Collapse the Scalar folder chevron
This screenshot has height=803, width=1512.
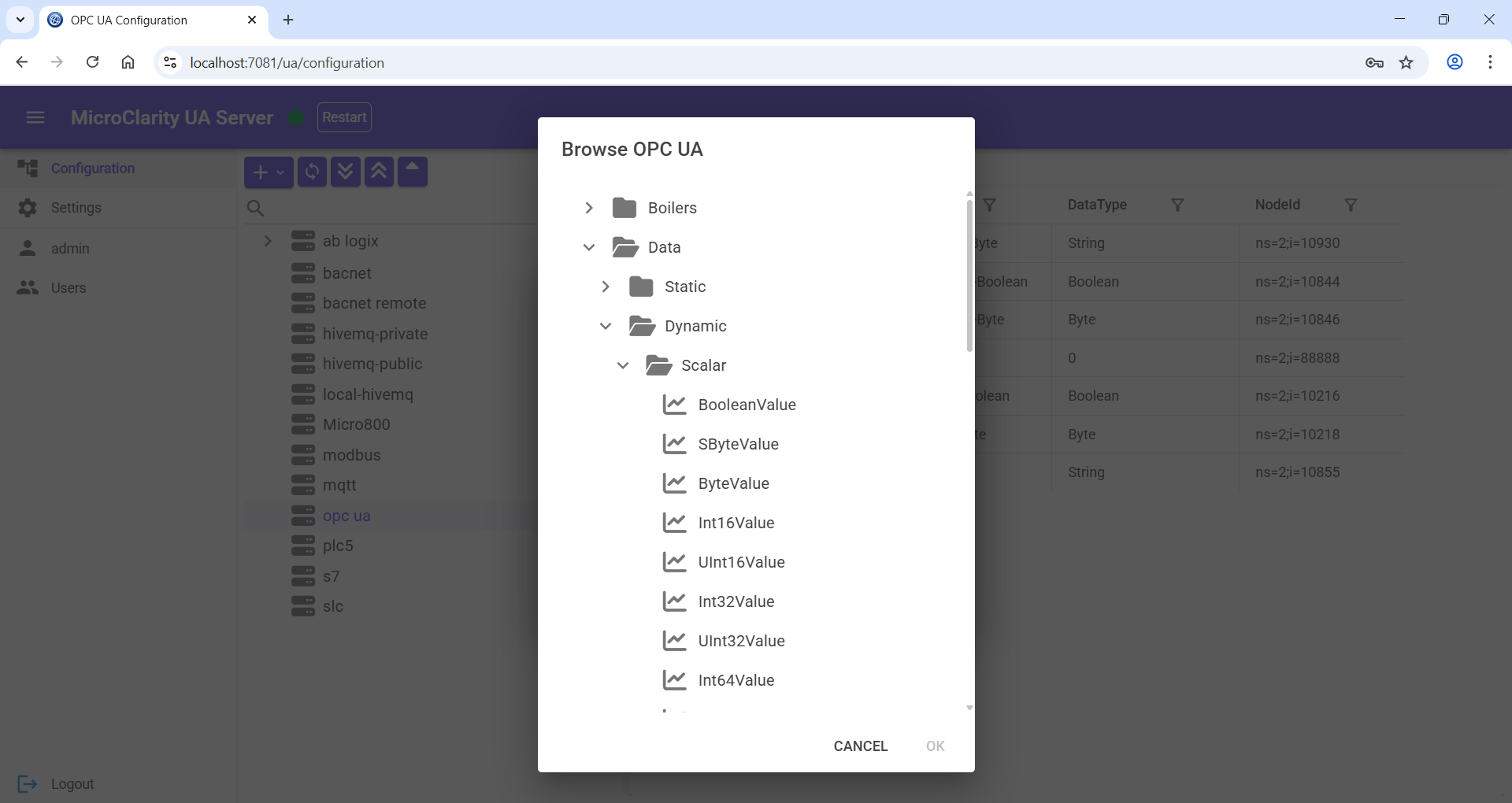tap(623, 365)
